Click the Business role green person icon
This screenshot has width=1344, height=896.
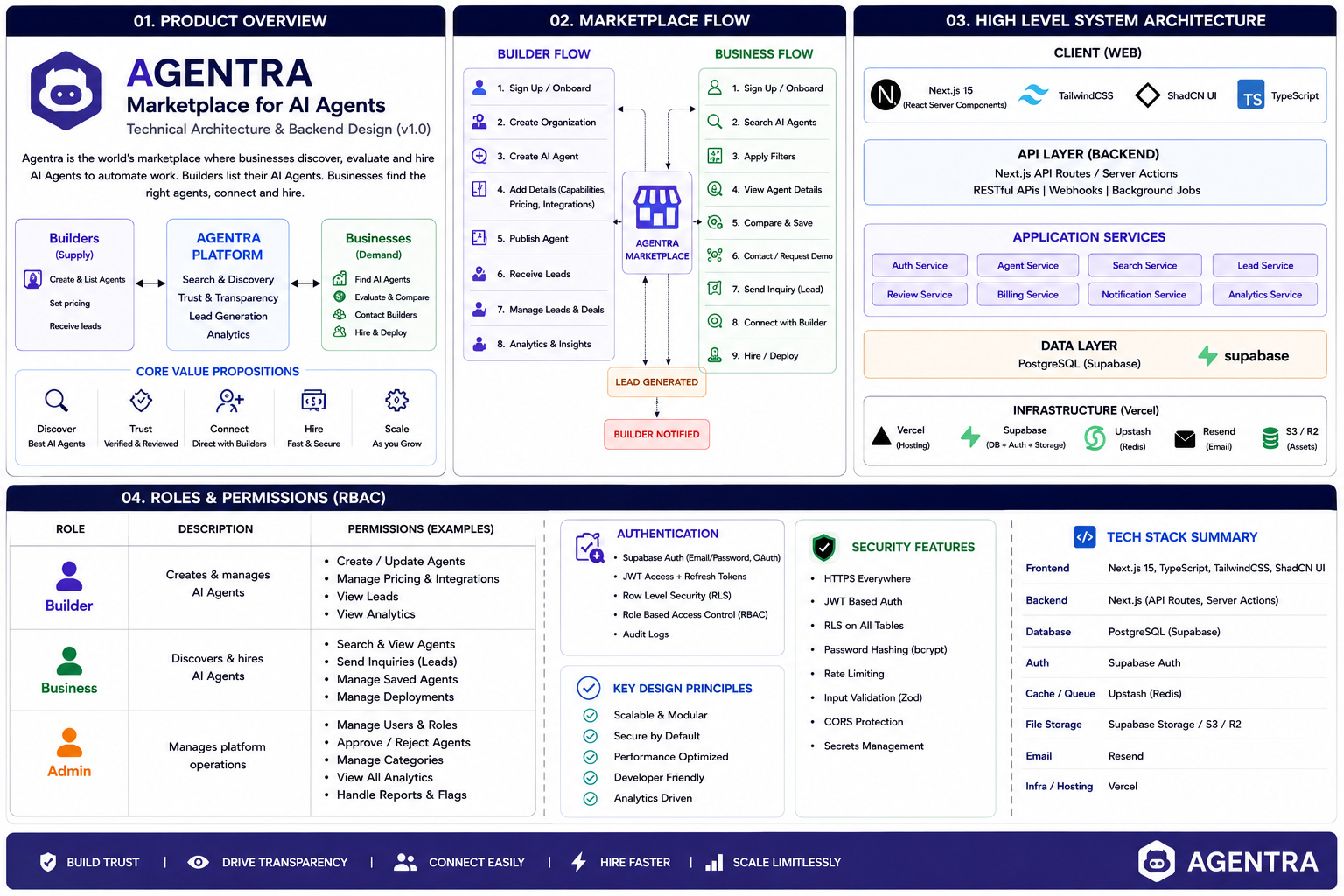[x=69, y=660]
